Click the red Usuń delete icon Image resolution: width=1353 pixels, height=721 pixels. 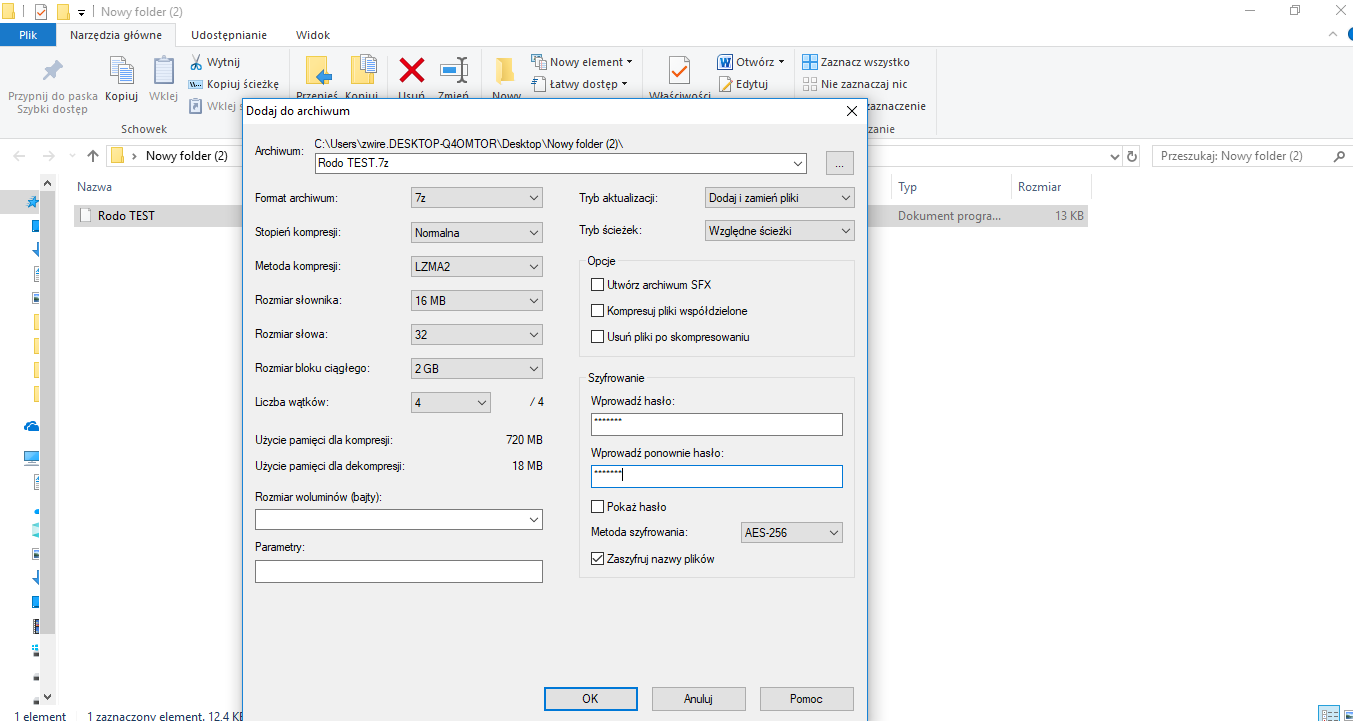point(411,70)
